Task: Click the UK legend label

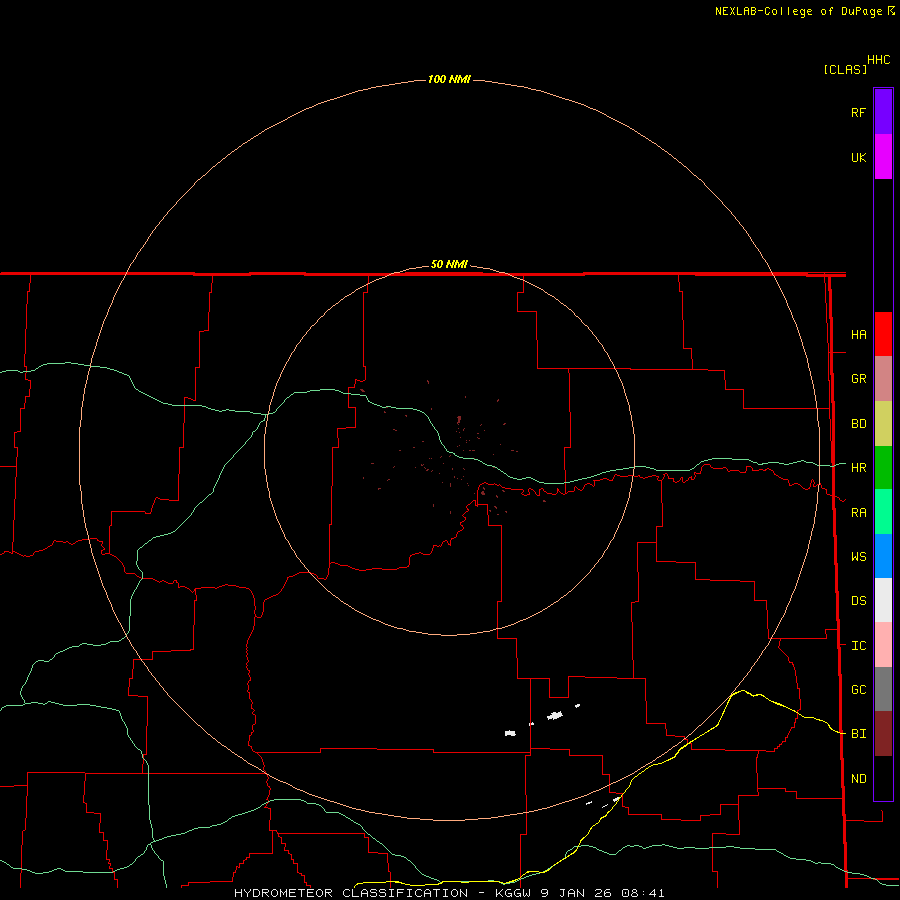Action: click(x=858, y=158)
